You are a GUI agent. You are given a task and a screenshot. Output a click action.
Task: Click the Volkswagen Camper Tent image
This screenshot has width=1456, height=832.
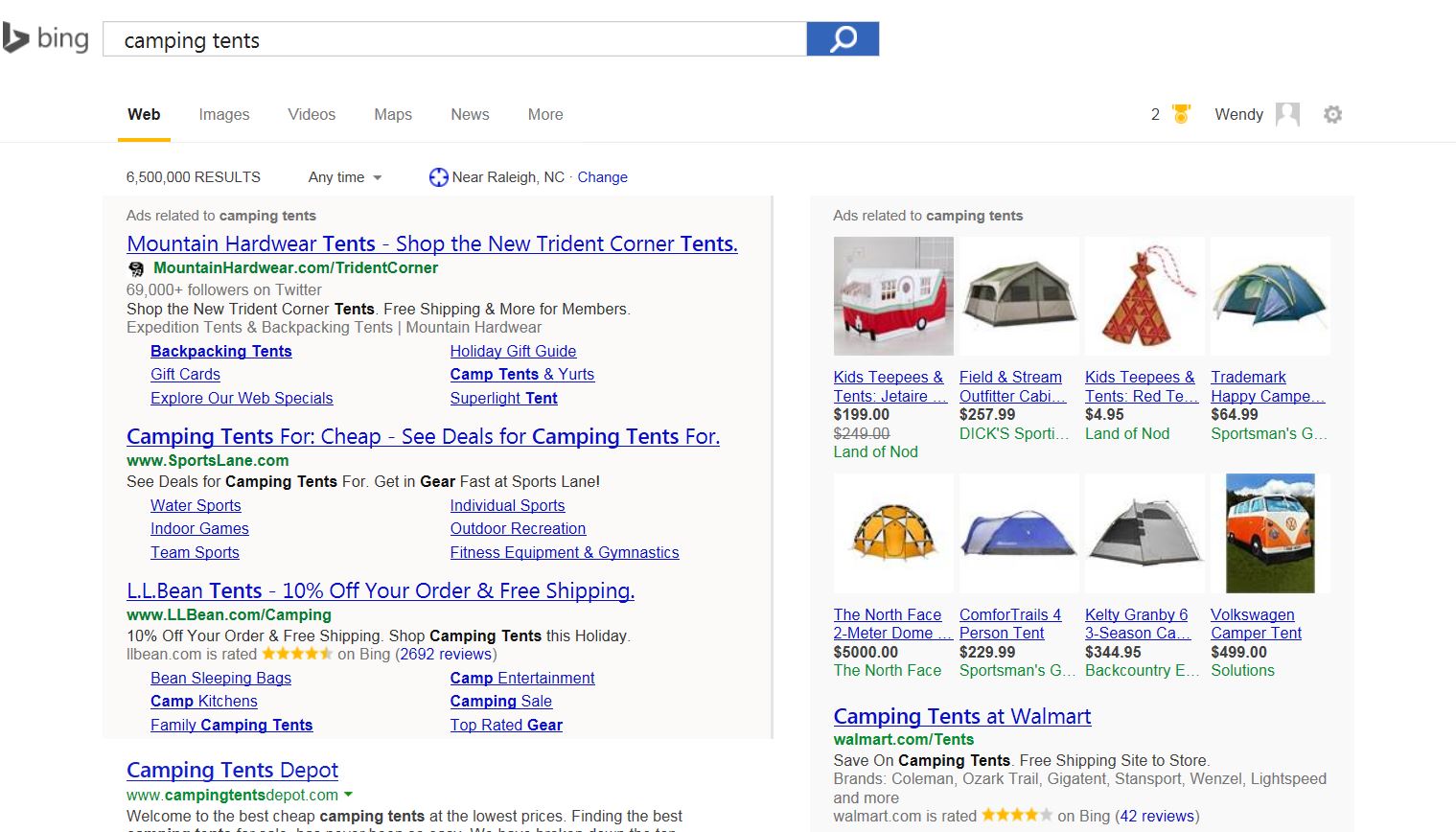[x=1270, y=533]
